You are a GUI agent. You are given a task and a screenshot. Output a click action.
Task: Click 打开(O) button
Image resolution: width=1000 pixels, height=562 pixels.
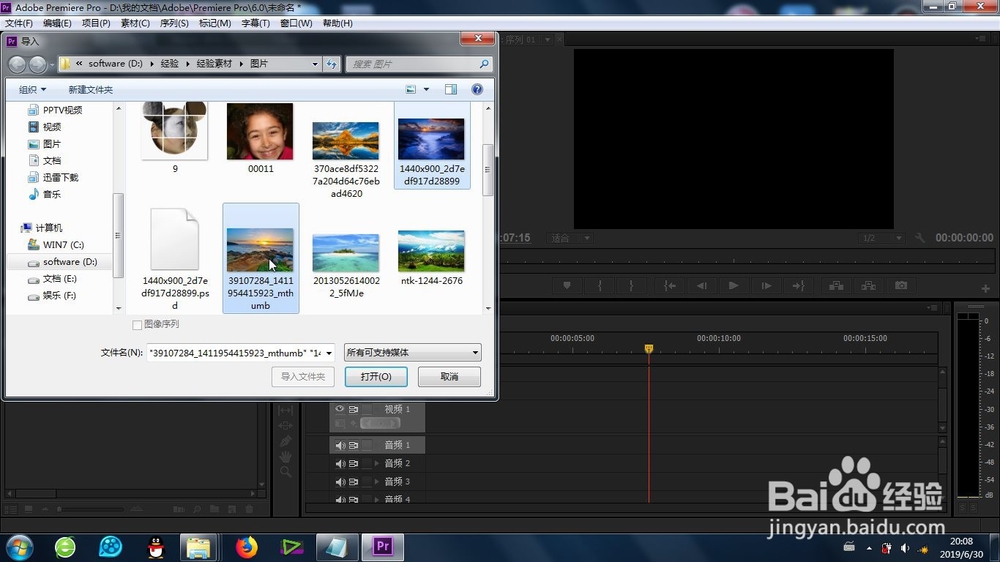point(376,376)
